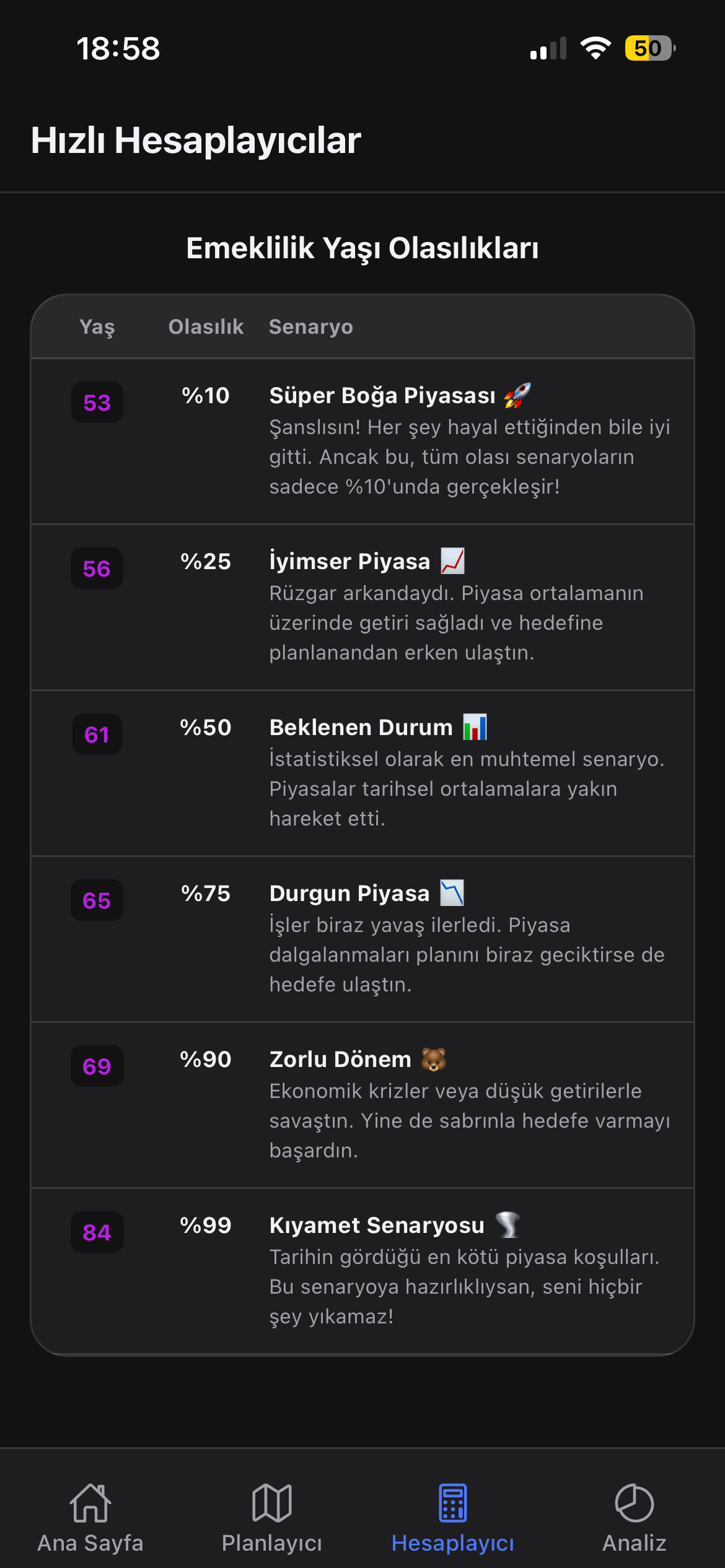Select the Hesaplayıcı calculator tab
This screenshot has width=725, height=1568.
pos(453,1517)
